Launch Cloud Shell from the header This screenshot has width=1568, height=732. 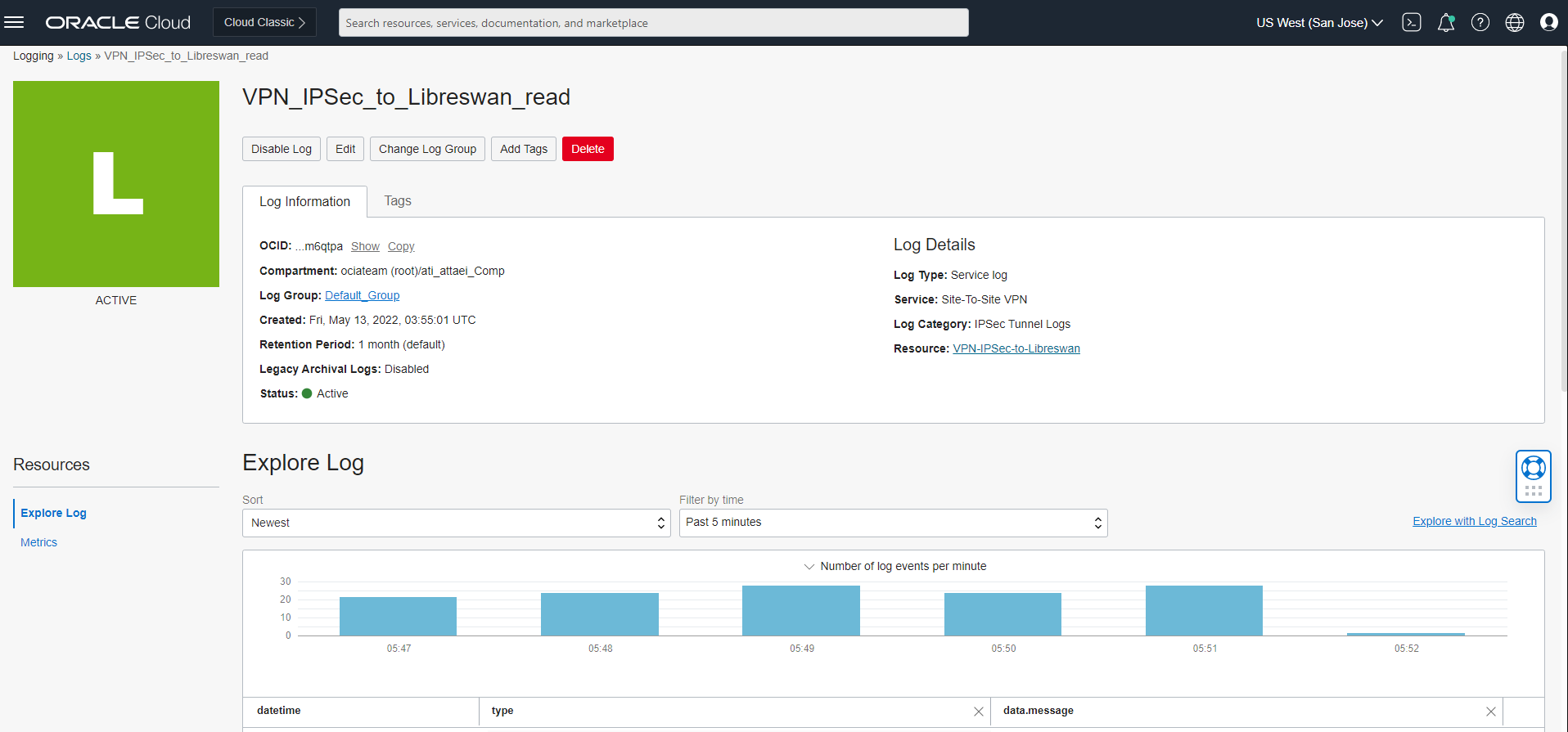tap(1411, 22)
